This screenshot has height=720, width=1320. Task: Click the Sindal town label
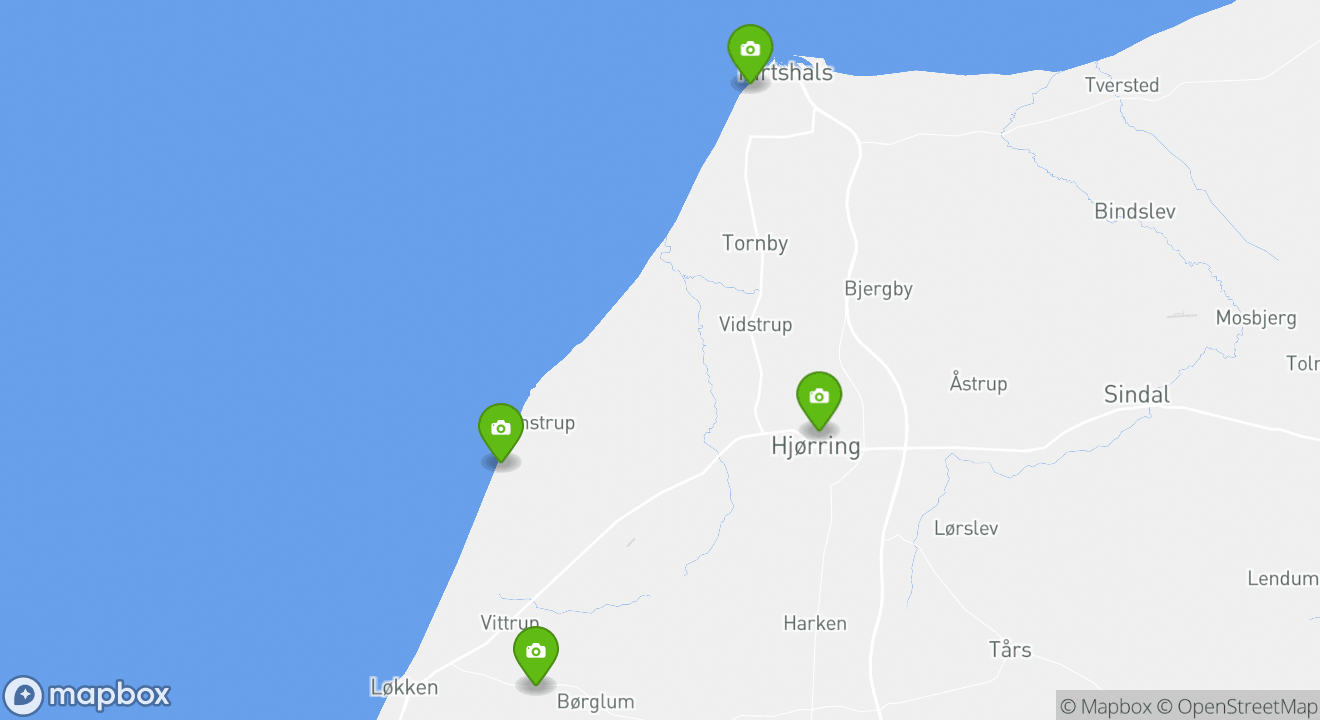[1137, 394]
